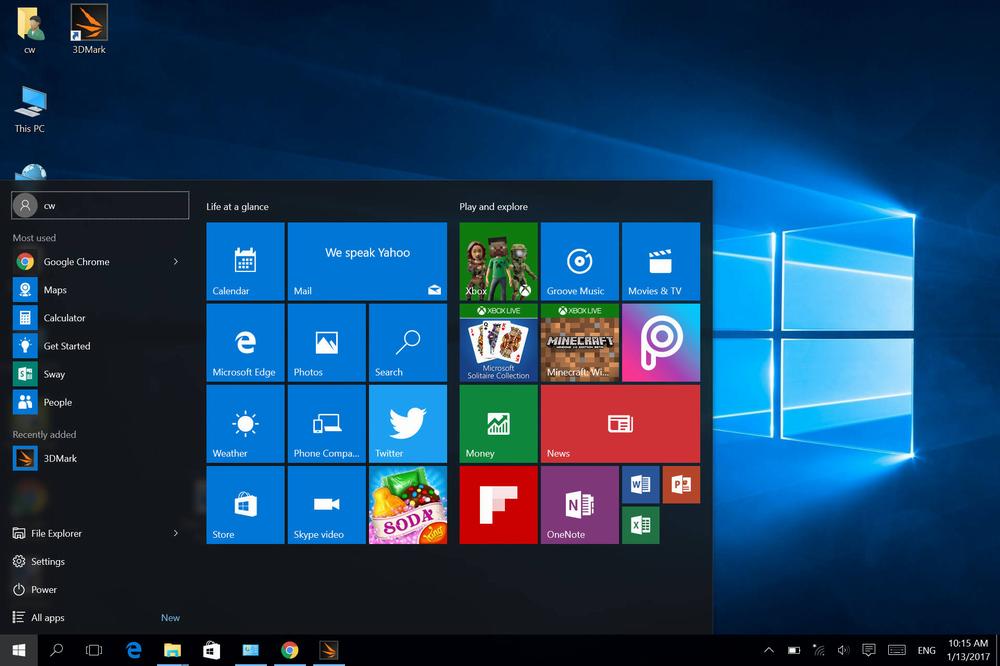Image resolution: width=1000 pixels, height=666 pixels.
Task: Open Settings from Start menu
Action: tap(47, 562)
